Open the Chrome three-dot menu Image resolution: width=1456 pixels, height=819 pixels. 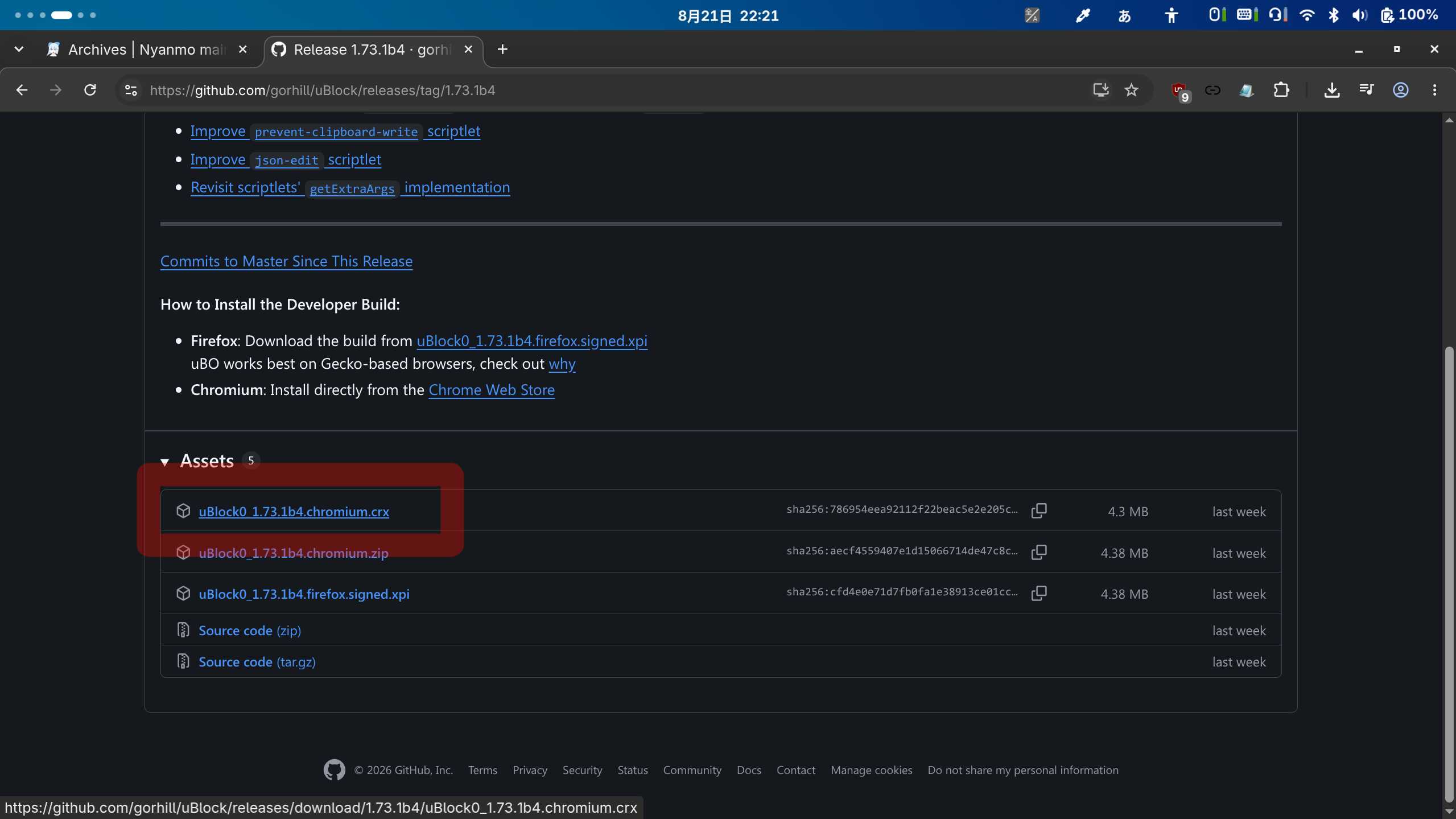(1434, 90)
